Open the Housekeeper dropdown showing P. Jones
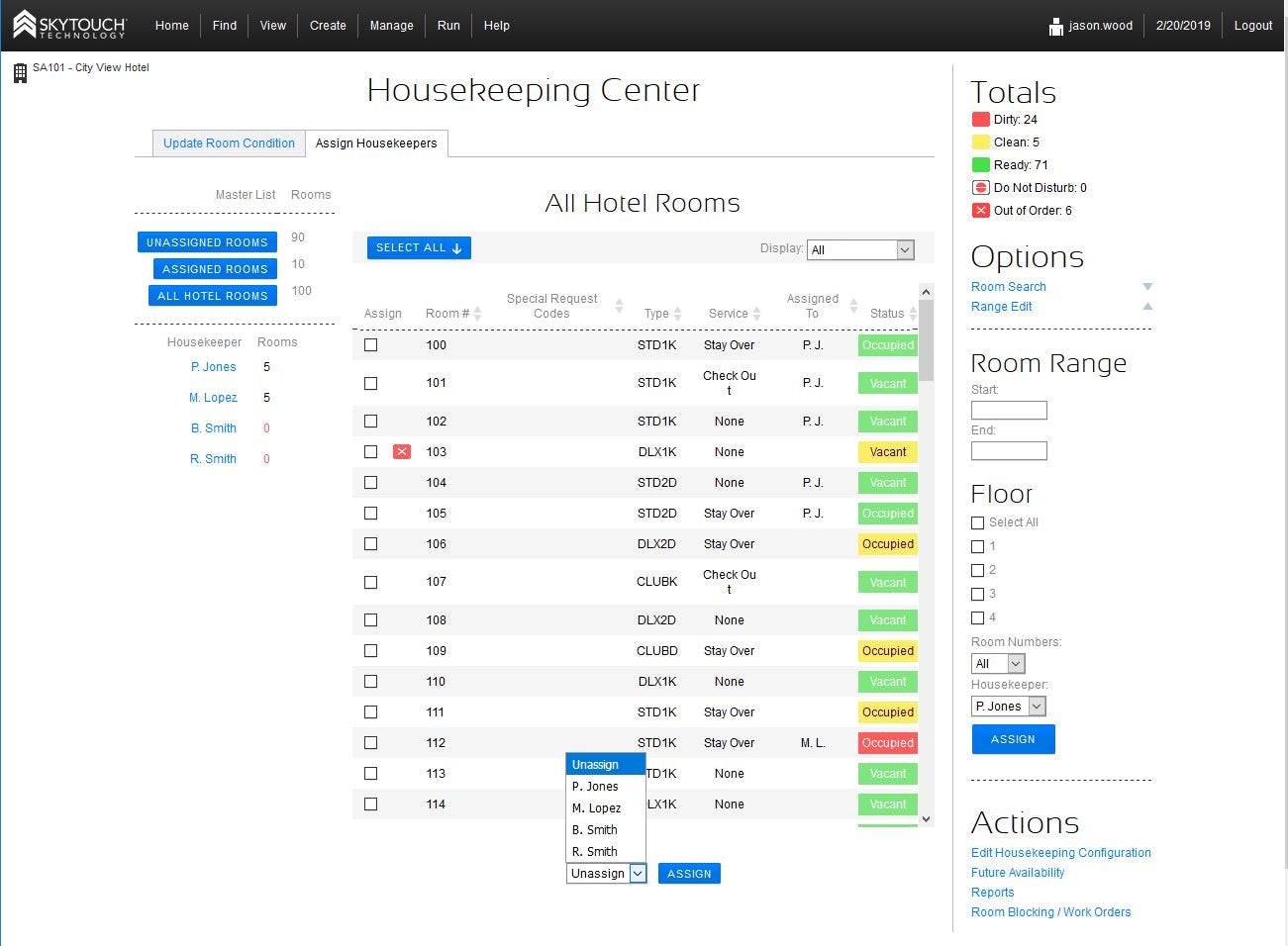The height and width of the screenshot is (946, 1288). click(x=1008, y=706)
